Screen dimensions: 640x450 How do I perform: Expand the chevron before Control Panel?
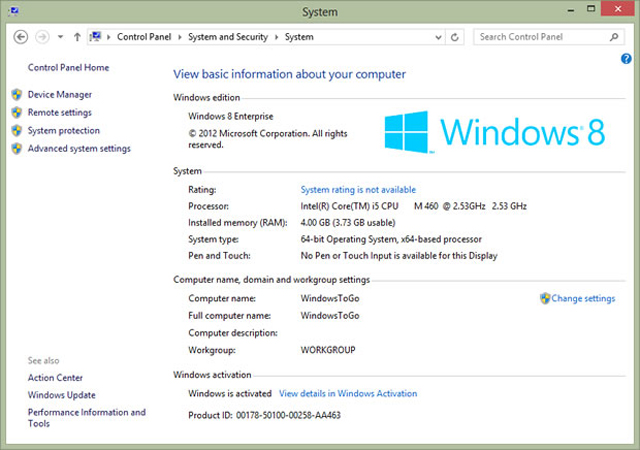[109, 37]
